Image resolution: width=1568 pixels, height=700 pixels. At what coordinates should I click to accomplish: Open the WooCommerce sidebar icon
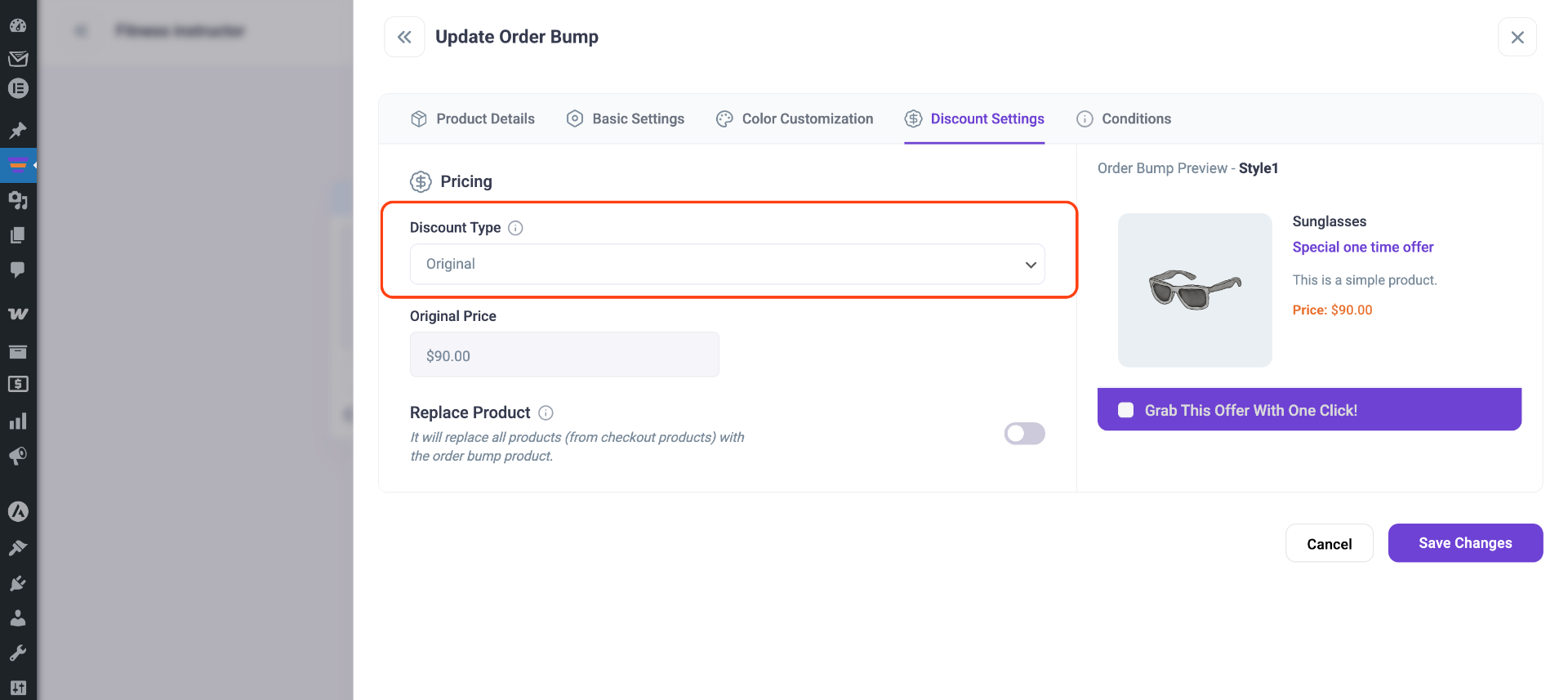coord(18,314)
